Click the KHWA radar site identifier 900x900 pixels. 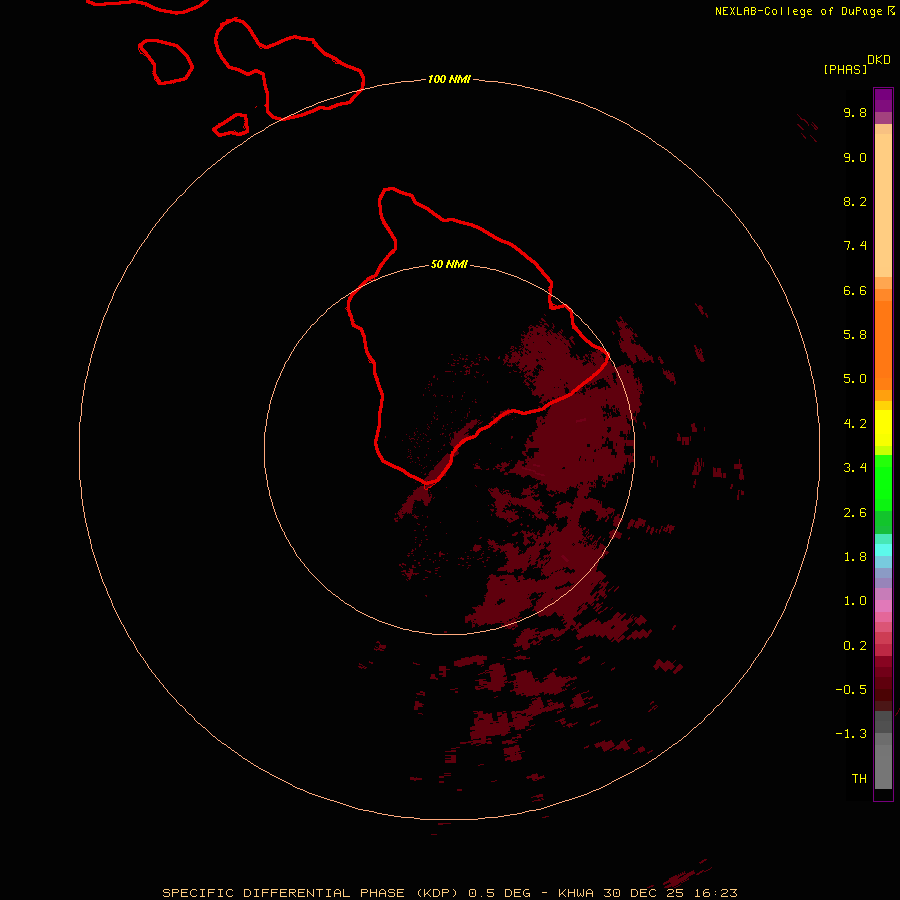pos(576,893)
